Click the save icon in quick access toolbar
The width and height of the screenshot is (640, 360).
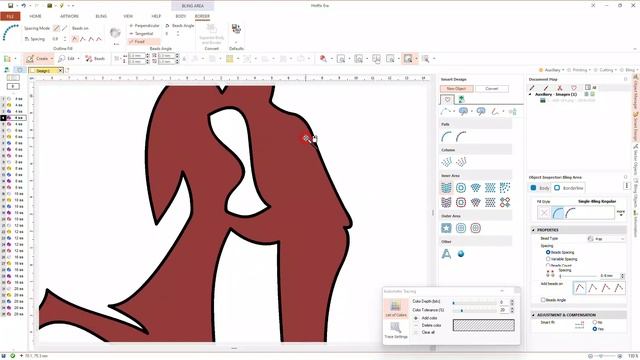[x=10, y=6]
